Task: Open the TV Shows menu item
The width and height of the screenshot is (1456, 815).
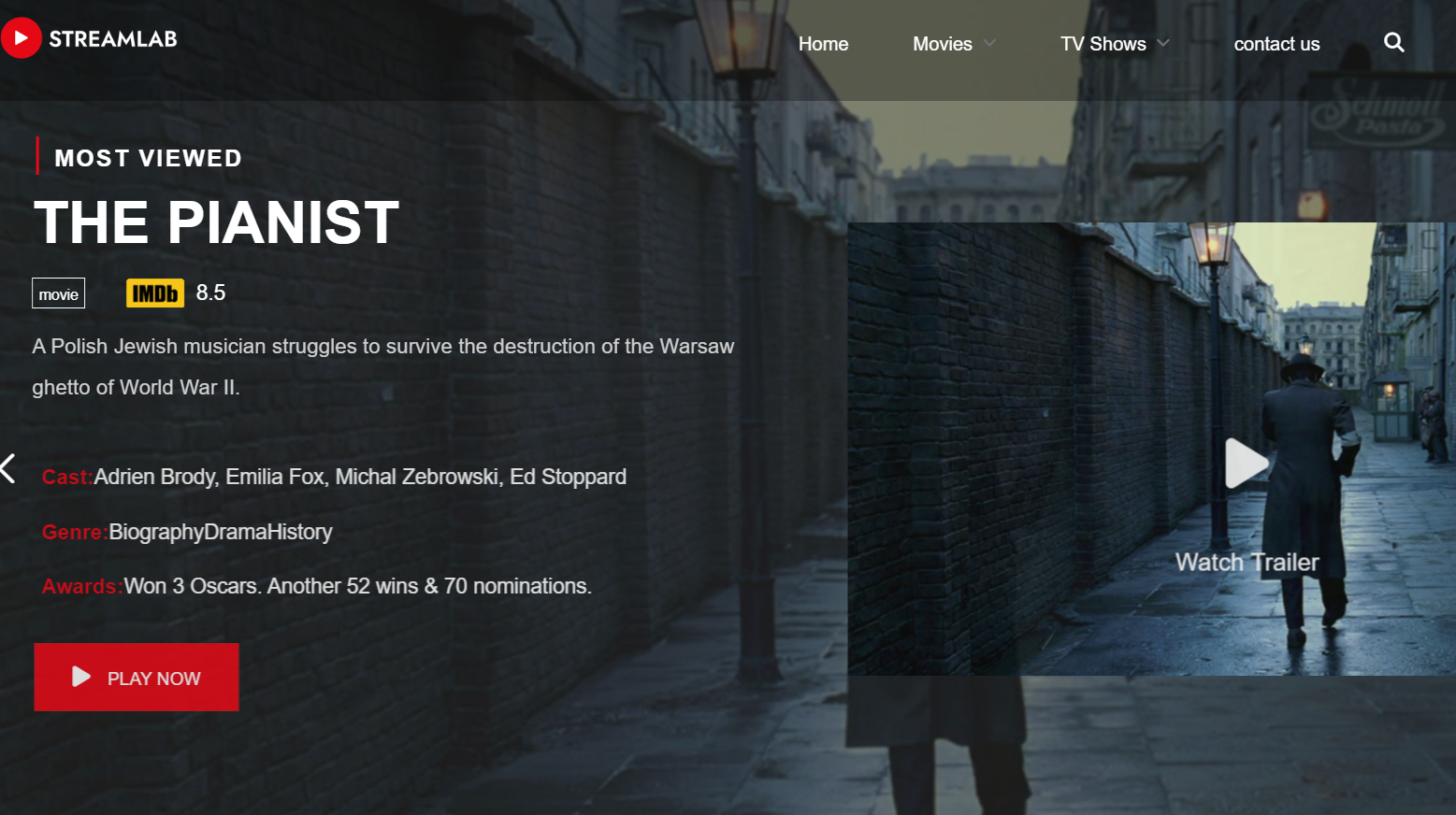Action: 1103,44
